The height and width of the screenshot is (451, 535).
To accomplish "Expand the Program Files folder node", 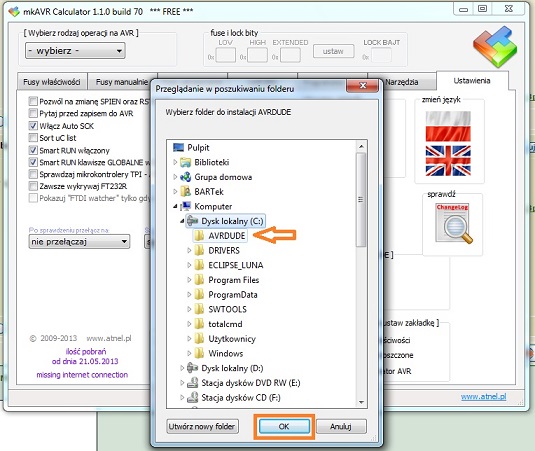I will click(189, 280).
